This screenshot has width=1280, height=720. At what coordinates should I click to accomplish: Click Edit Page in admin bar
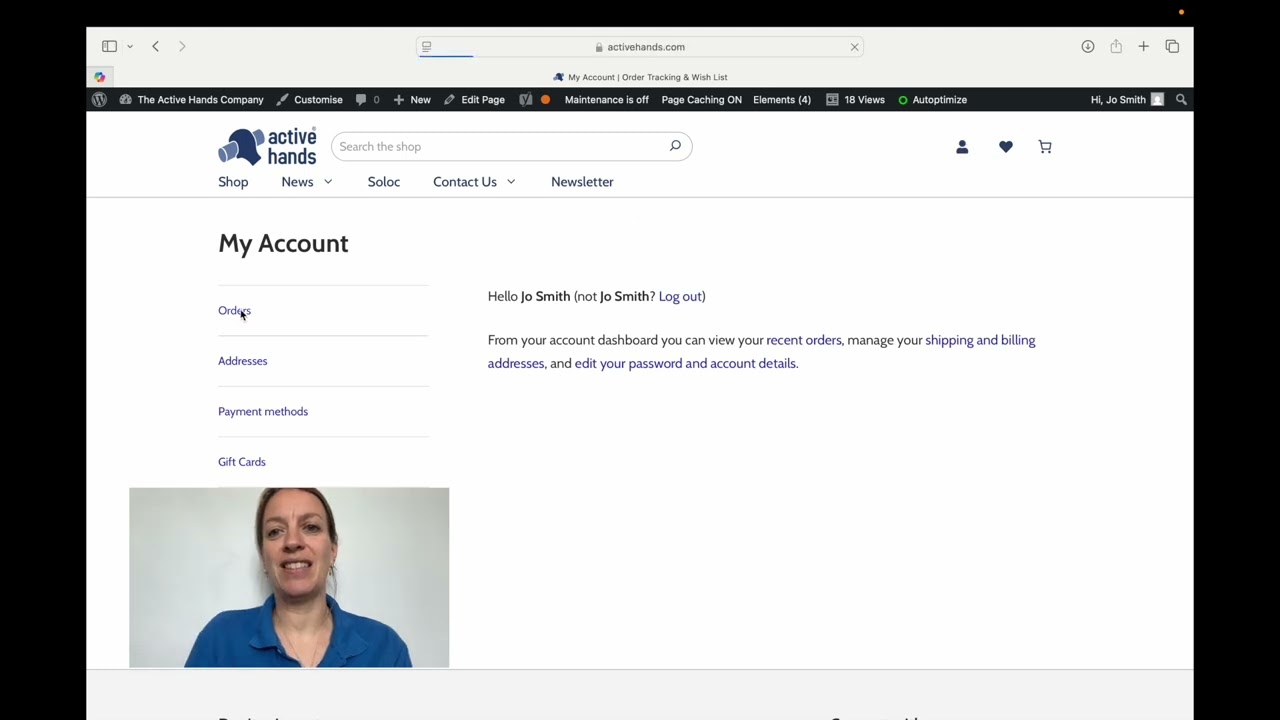[474, 100]
